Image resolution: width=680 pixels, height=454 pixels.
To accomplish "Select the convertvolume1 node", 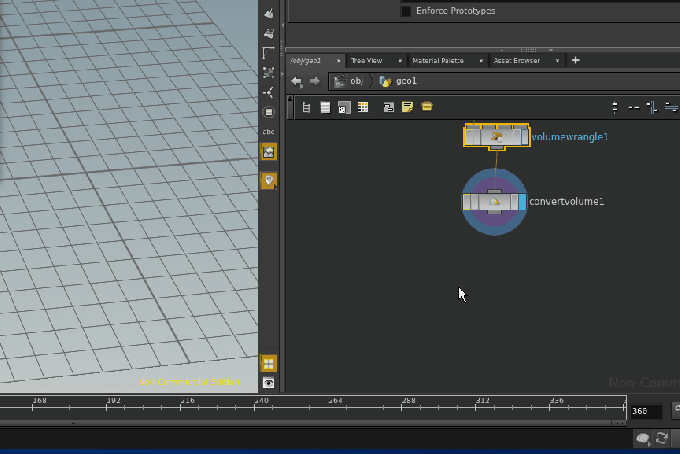I will pyautogui.click(x=493, y=202).
